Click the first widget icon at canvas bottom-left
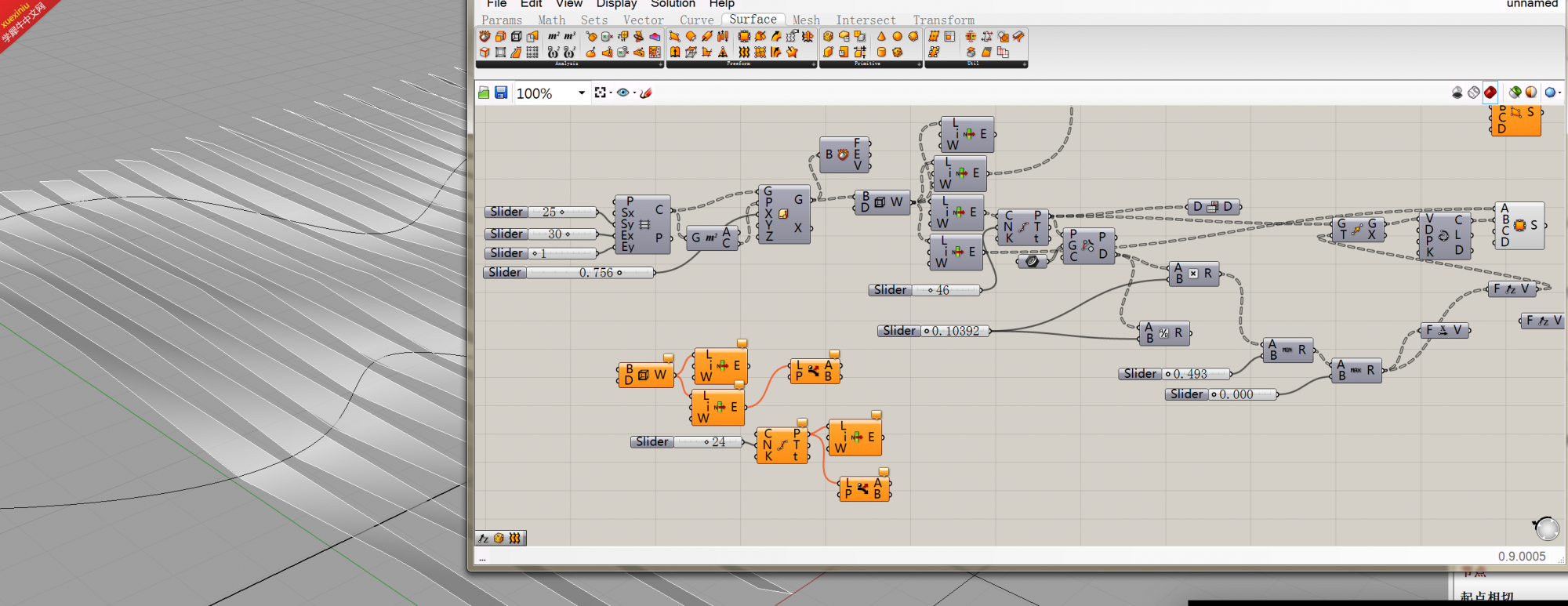 click(x=484, y=539)
